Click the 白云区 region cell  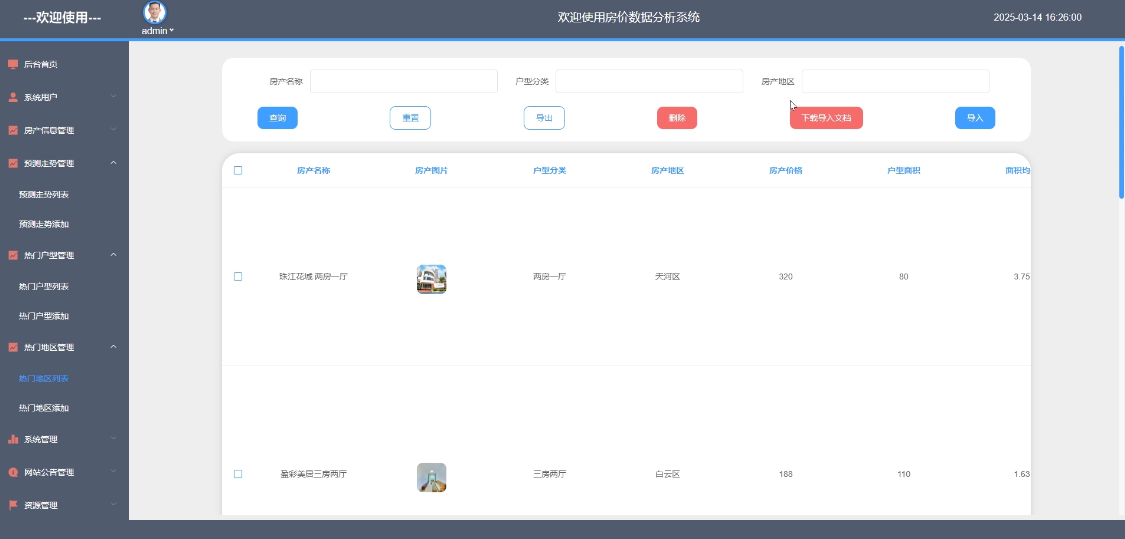click(x=667, y=474)
